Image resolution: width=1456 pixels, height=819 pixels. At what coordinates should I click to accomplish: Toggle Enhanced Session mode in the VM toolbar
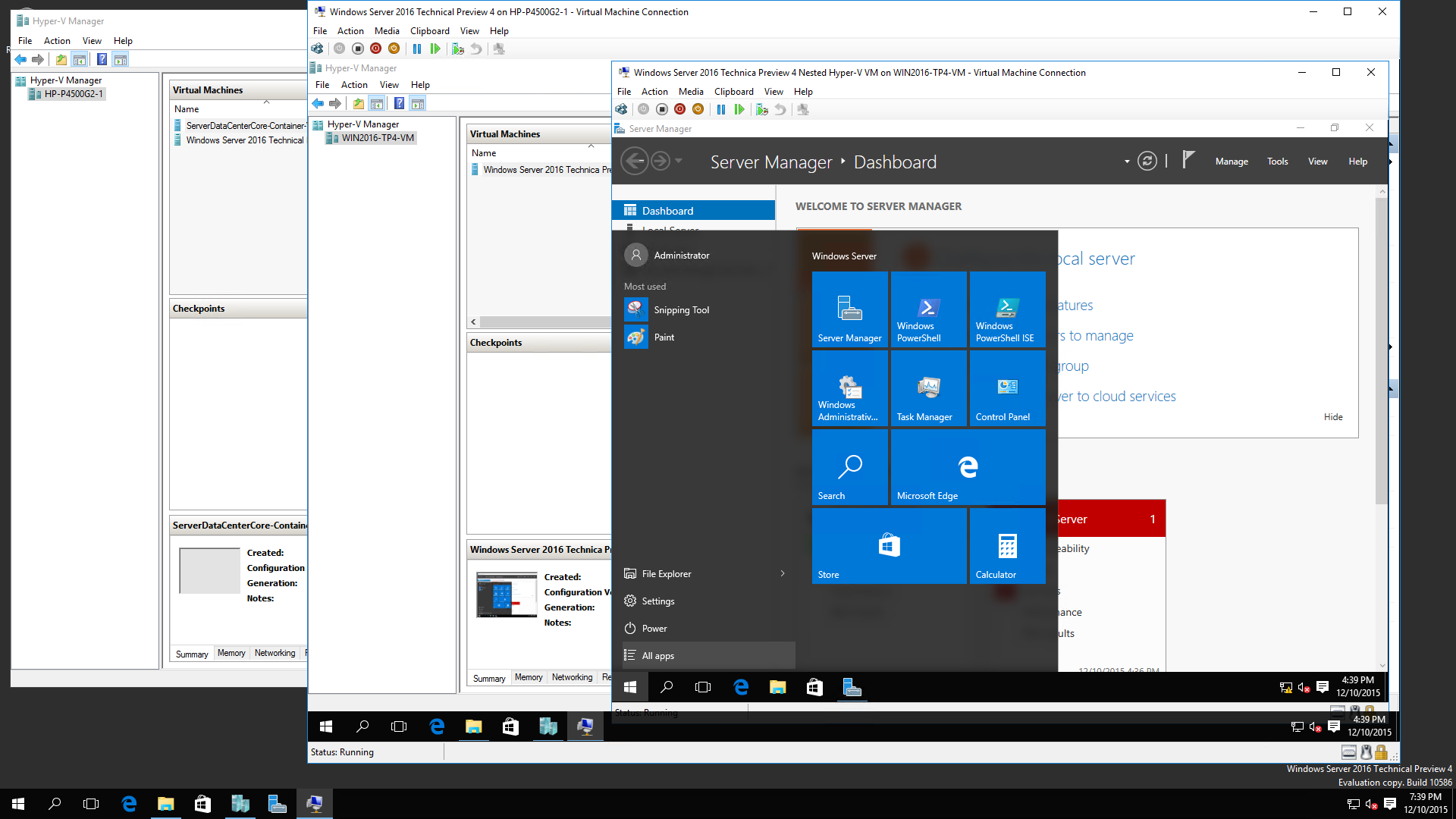click(803, 109)
